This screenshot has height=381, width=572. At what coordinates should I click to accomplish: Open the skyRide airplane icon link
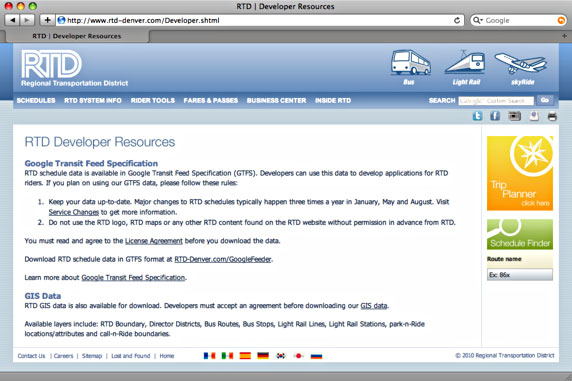522,68
